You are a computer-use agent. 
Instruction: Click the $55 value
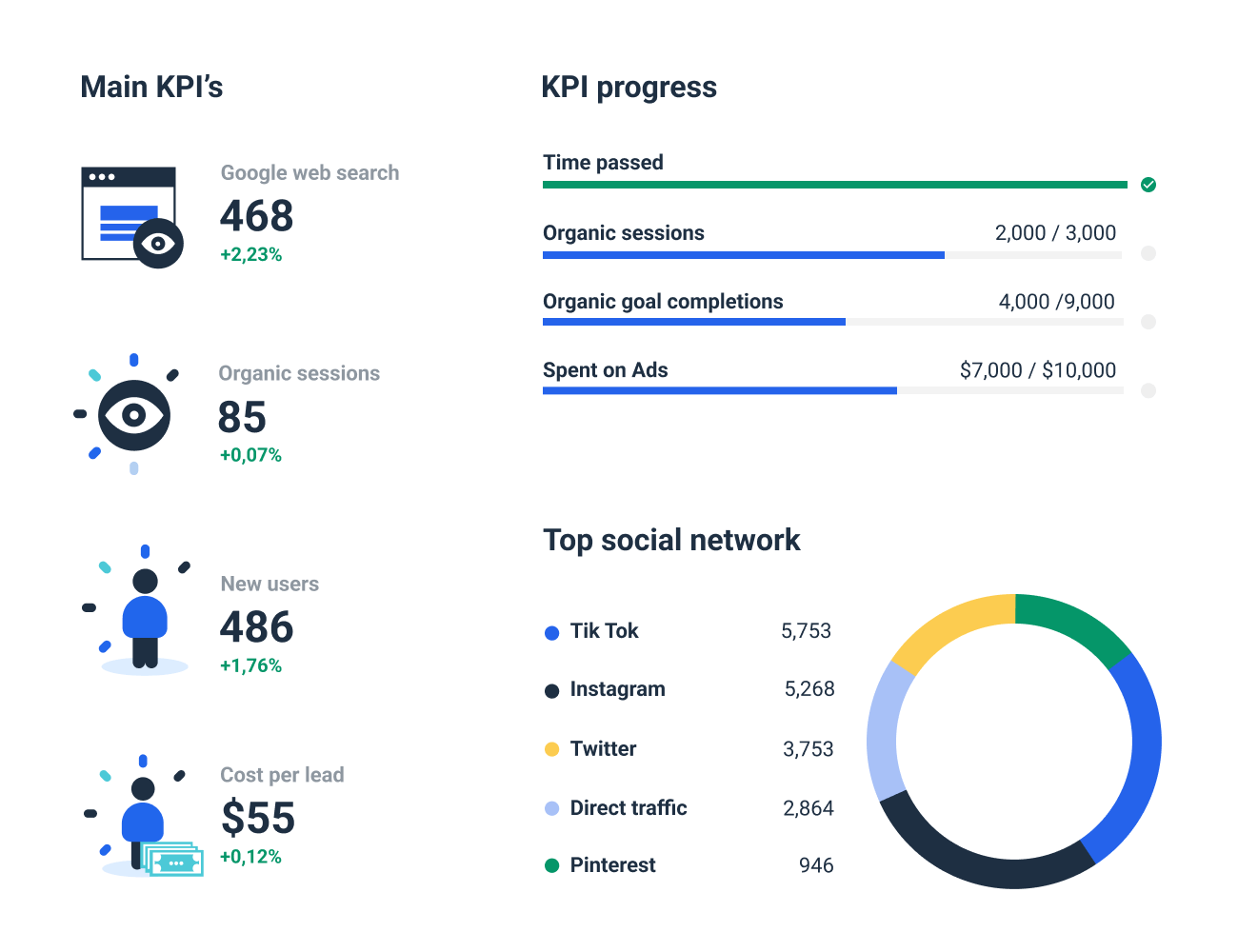click(258, 819)
